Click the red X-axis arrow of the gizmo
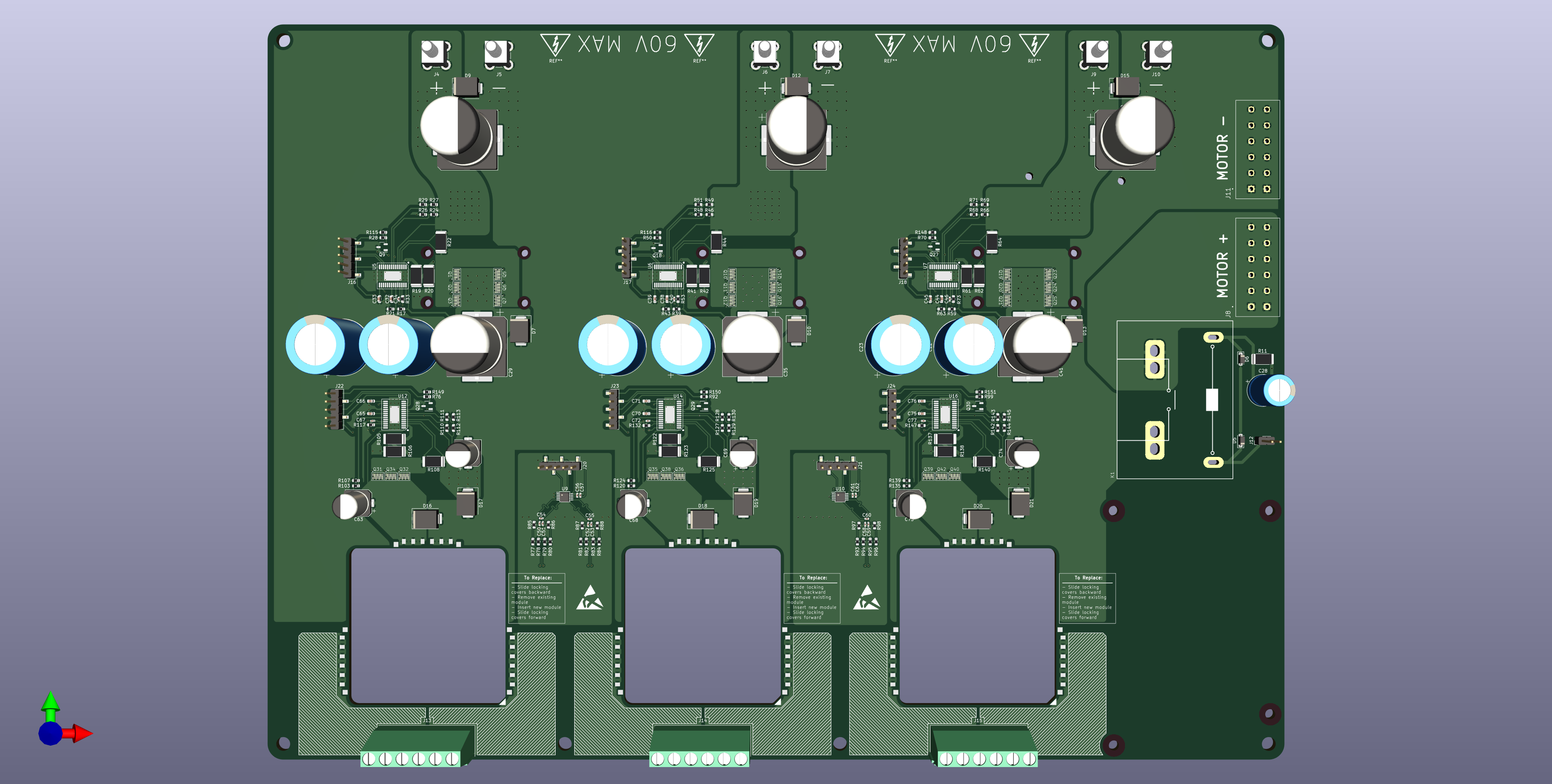 tap(78, 733)
